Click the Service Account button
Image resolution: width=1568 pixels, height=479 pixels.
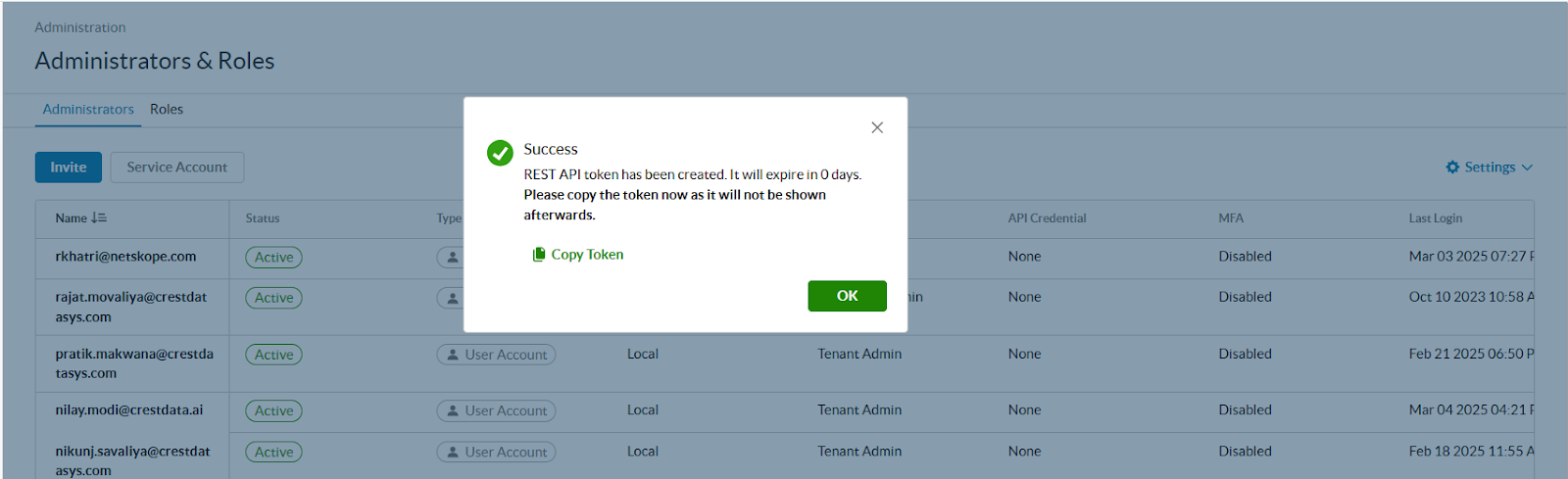(177, 168)
